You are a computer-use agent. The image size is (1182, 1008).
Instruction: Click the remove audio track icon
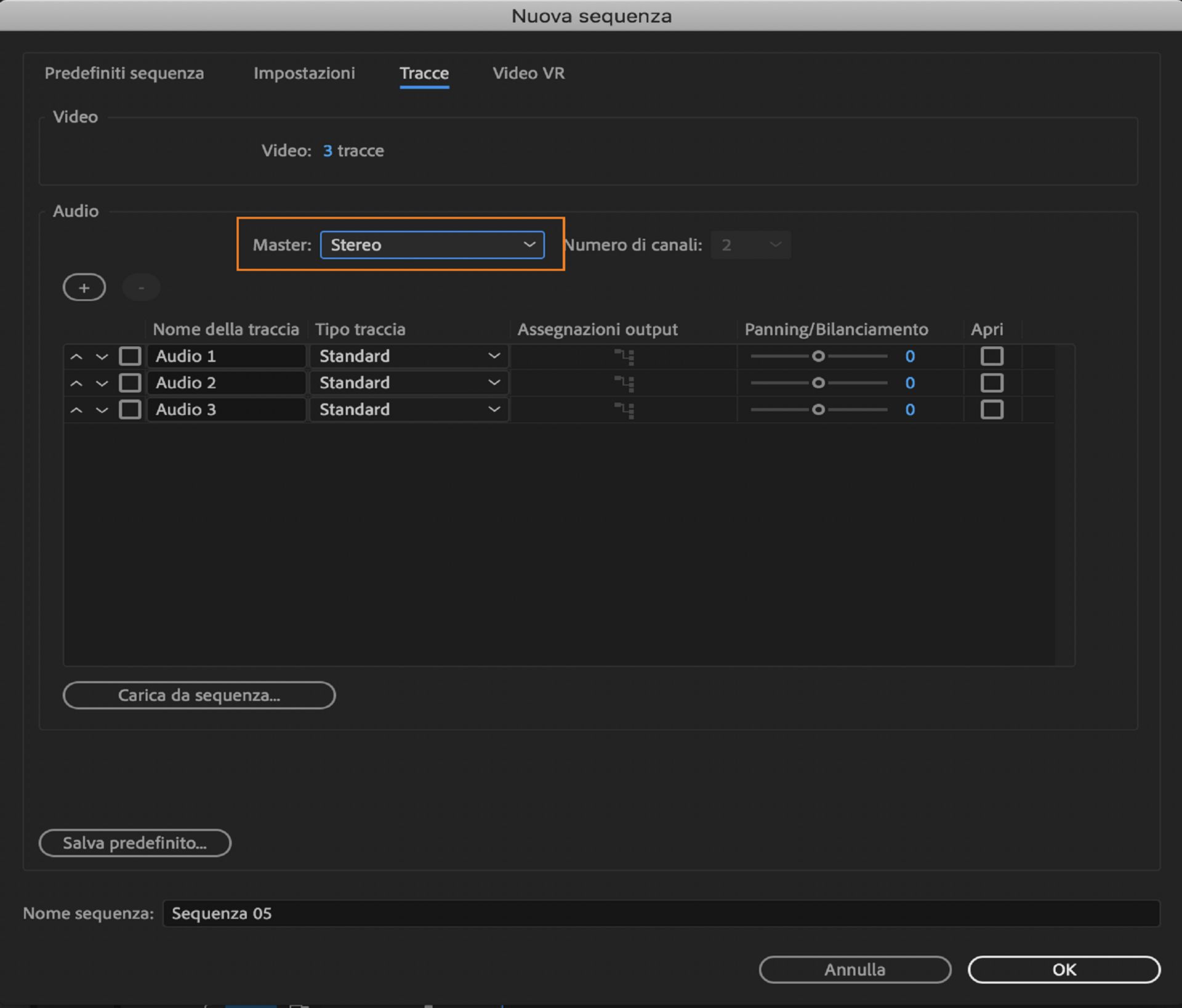pos(141,287)
